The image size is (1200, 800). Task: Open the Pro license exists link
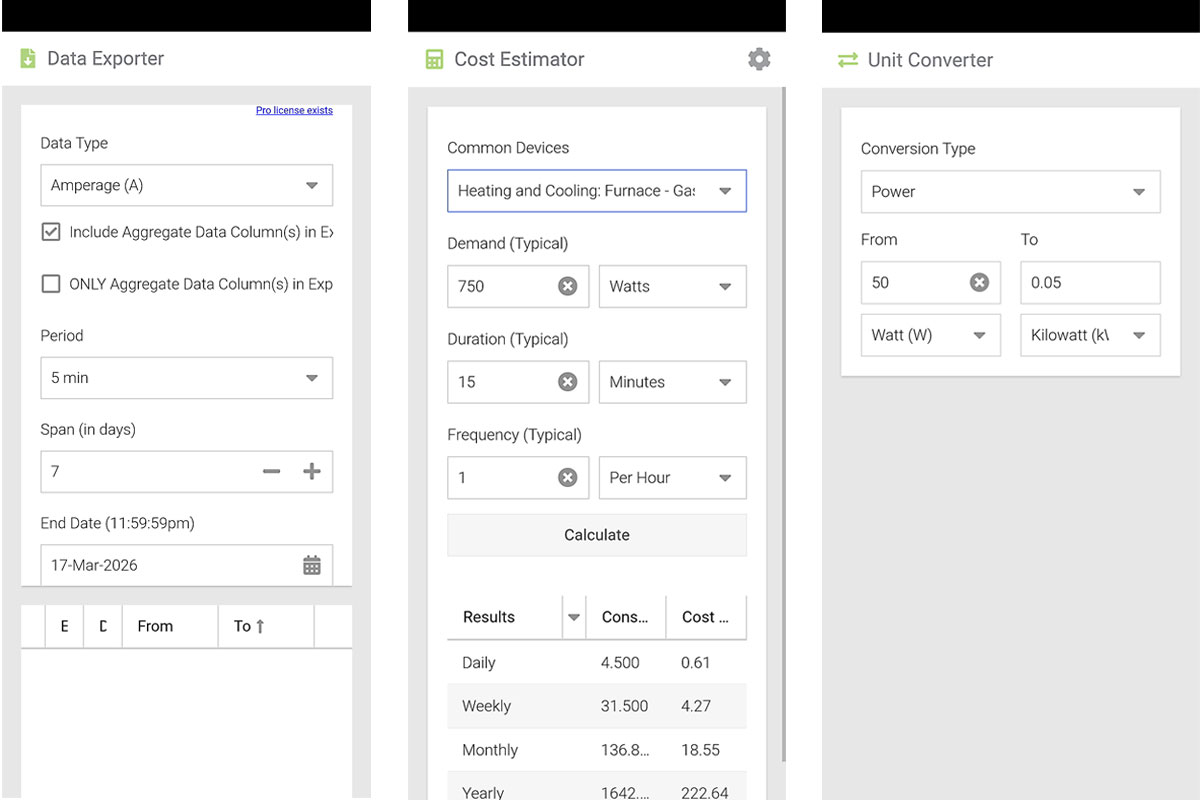click(x=294, y=110)
